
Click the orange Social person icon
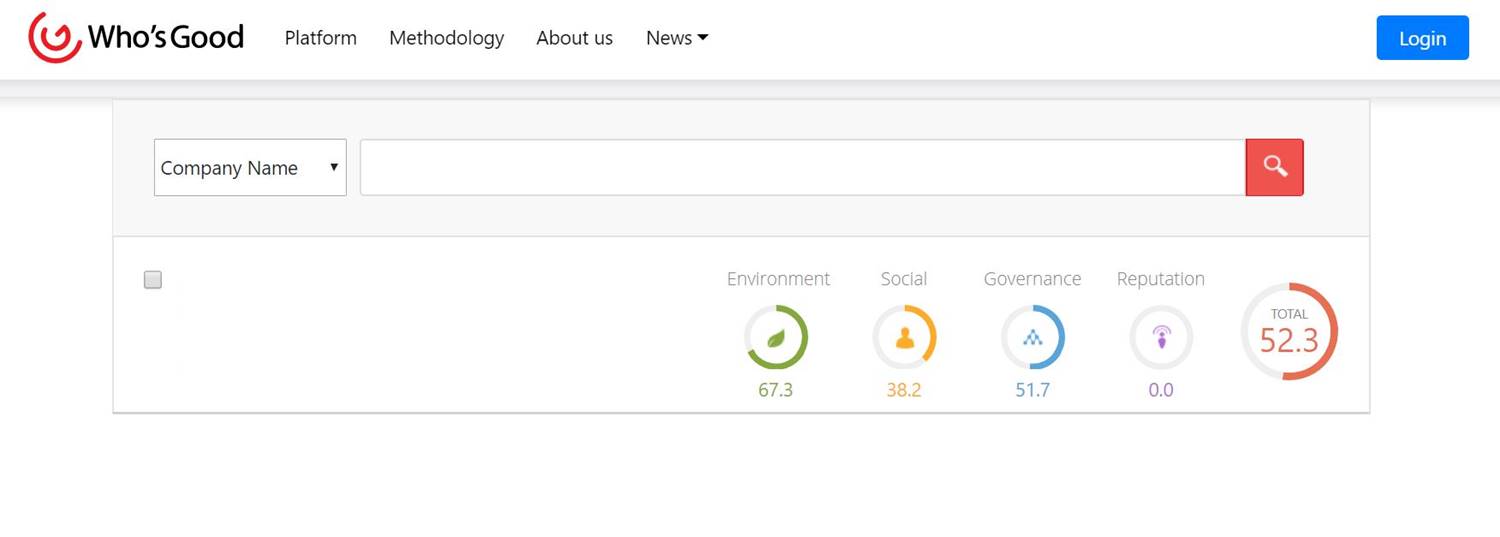coord(904,338)
